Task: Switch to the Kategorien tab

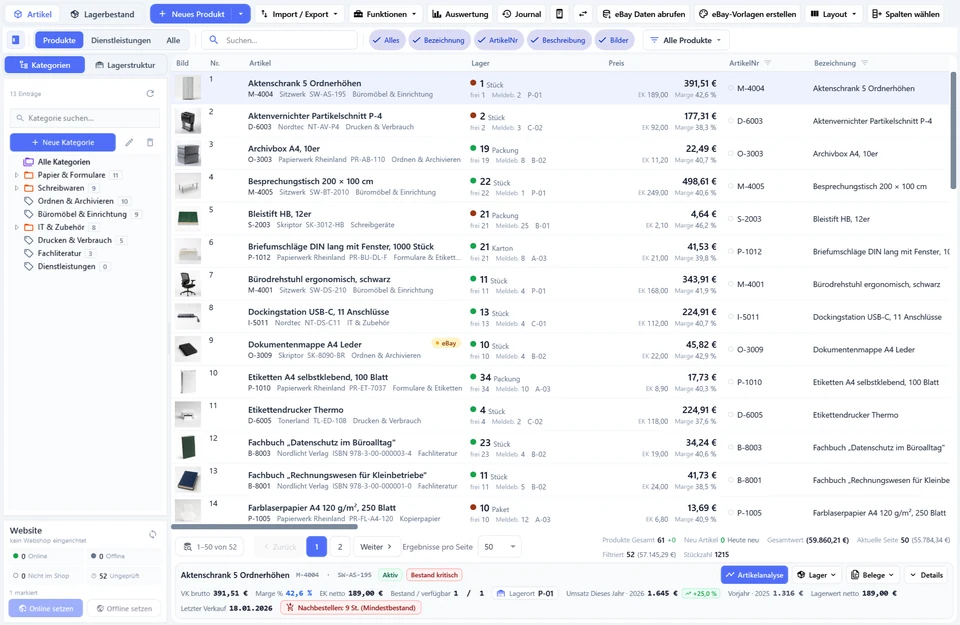Action: tap(45, 65)
